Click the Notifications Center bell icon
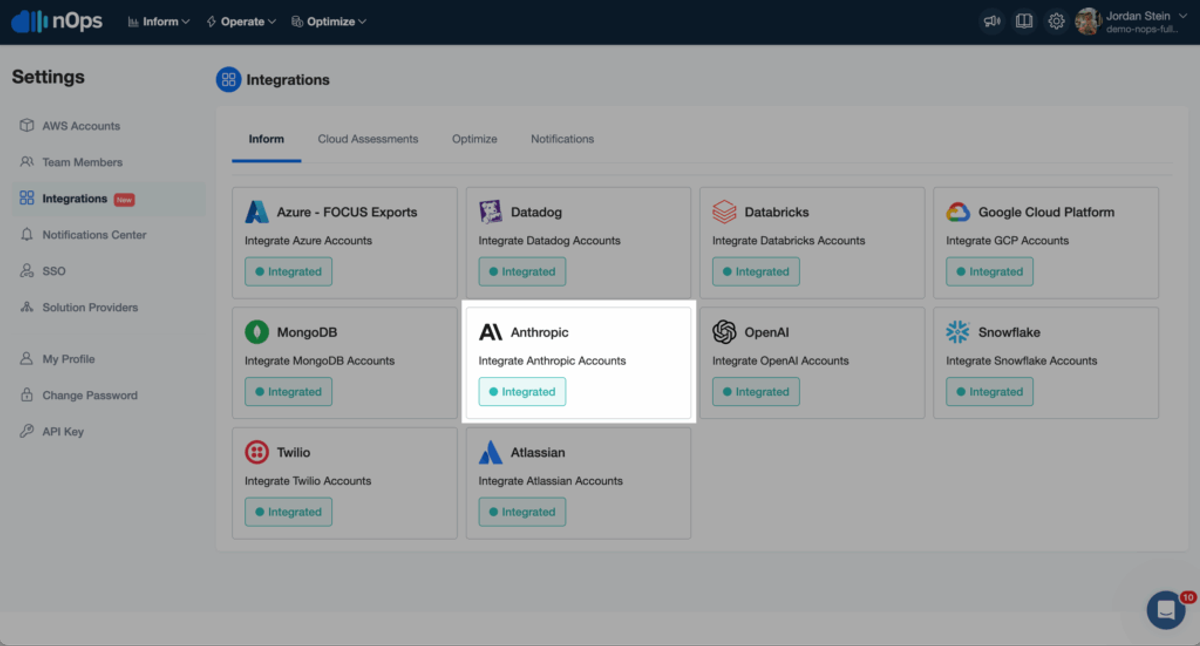Viewport: 1200px width, 646px height. point(27,235)
